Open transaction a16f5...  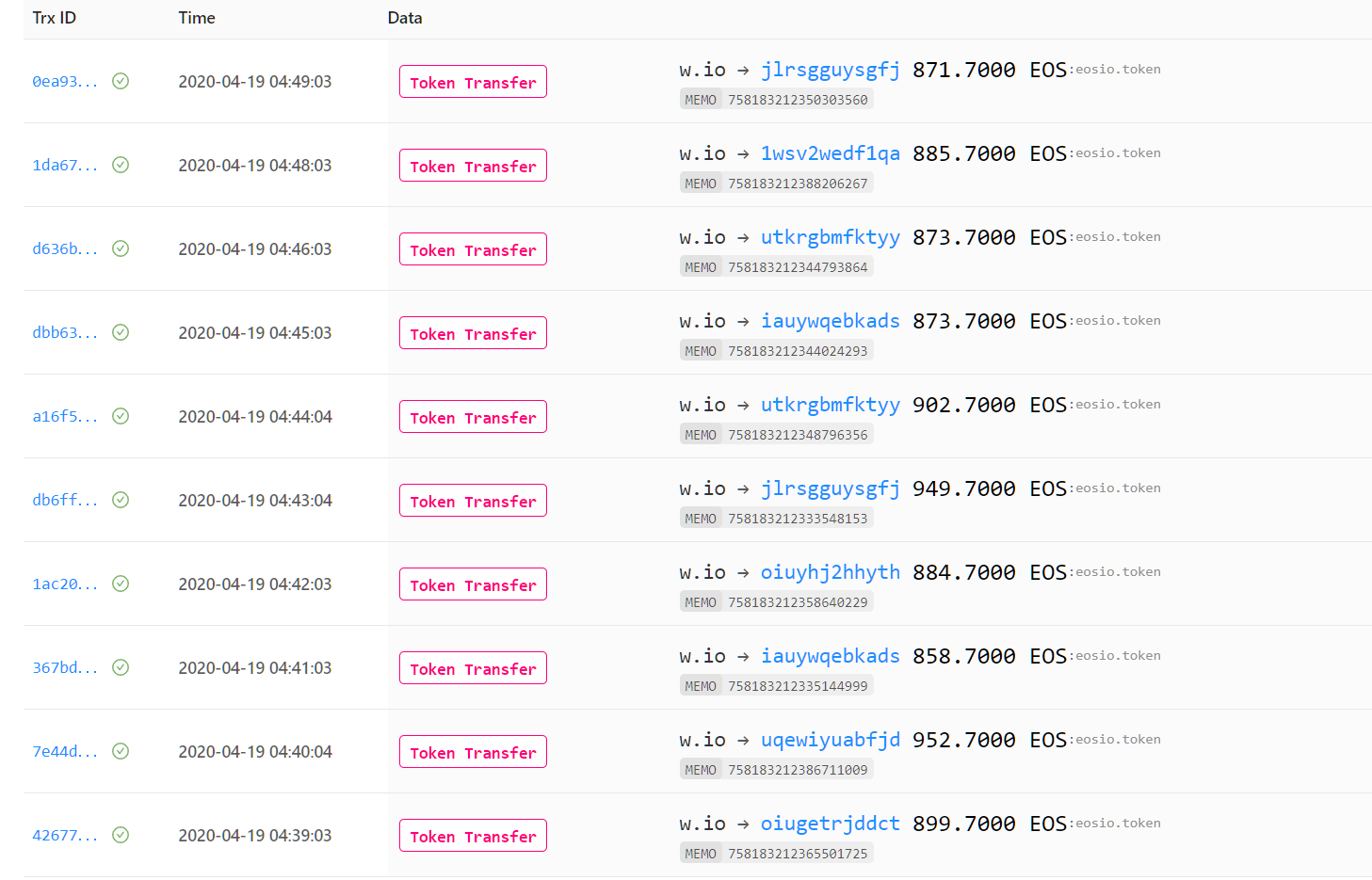coord(65,417)
